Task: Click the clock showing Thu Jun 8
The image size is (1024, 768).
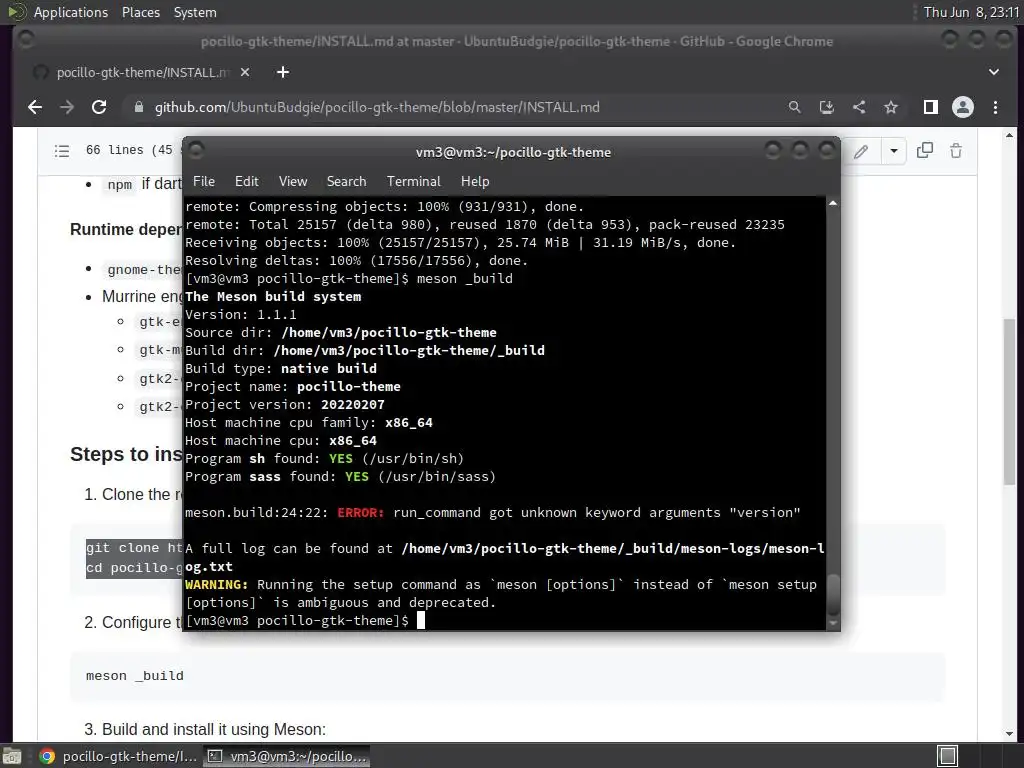Action: coord(971,12)
